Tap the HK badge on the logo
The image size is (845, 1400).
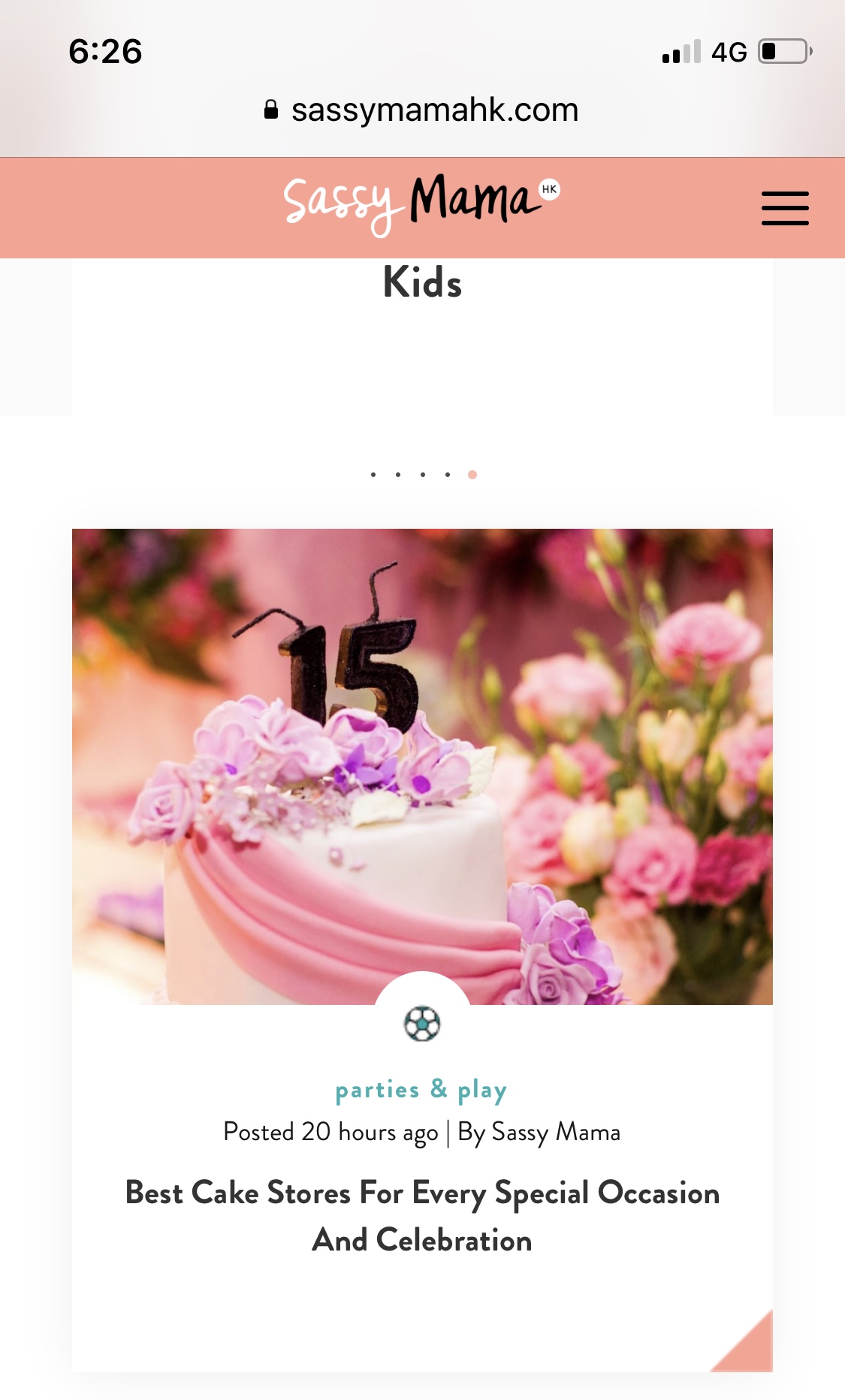[550, 189]
